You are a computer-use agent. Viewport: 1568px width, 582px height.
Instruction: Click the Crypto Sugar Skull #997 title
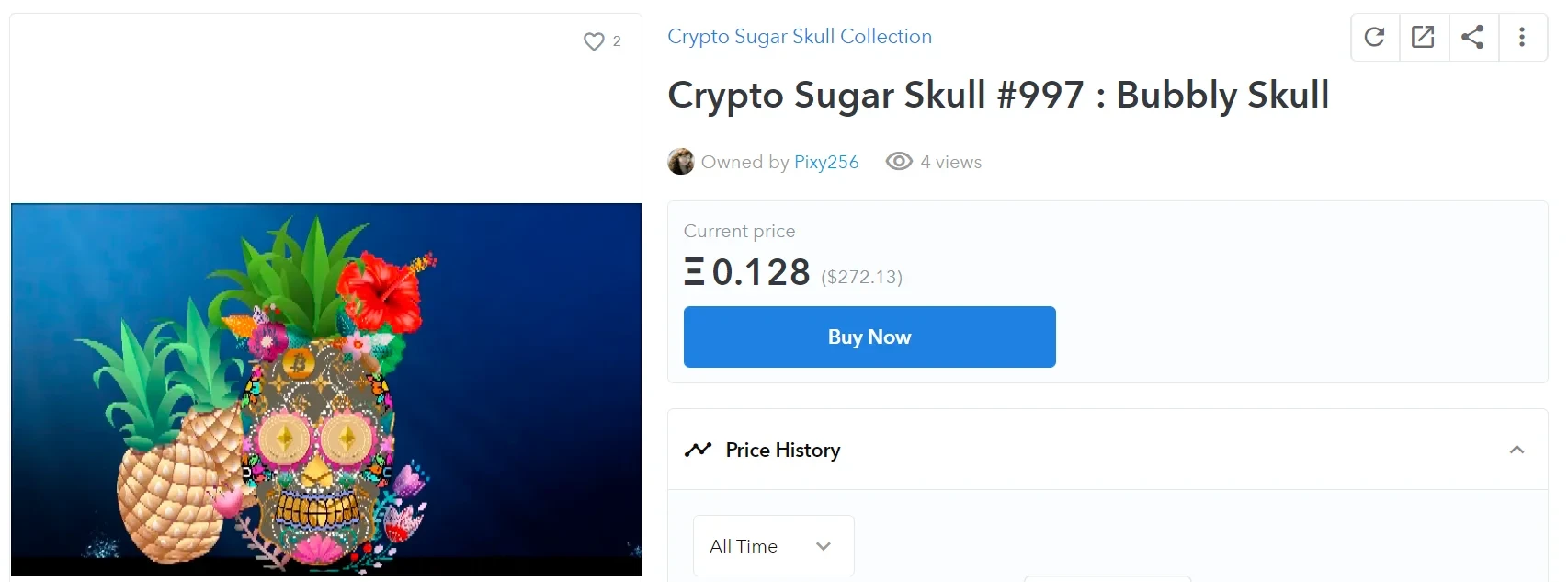[998, 96]
